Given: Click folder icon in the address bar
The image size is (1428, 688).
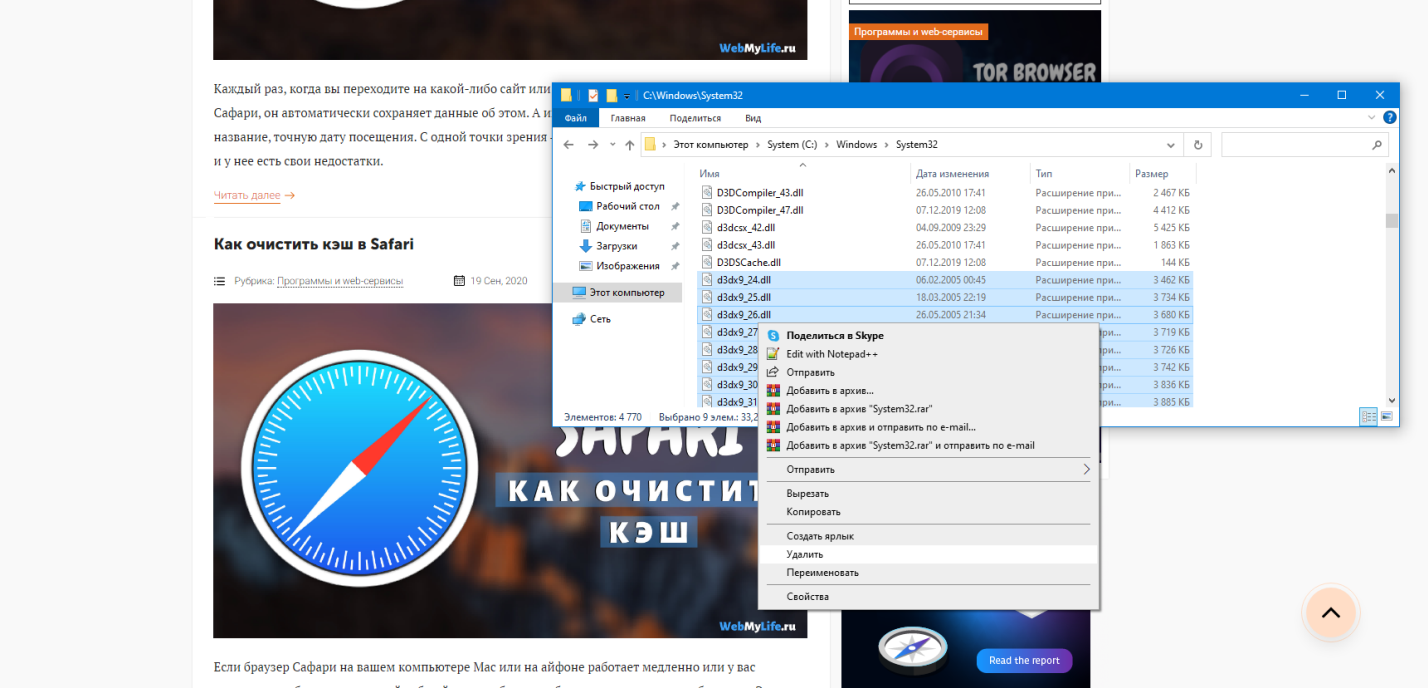Looking at the screenshot, I should coord(650,145).
